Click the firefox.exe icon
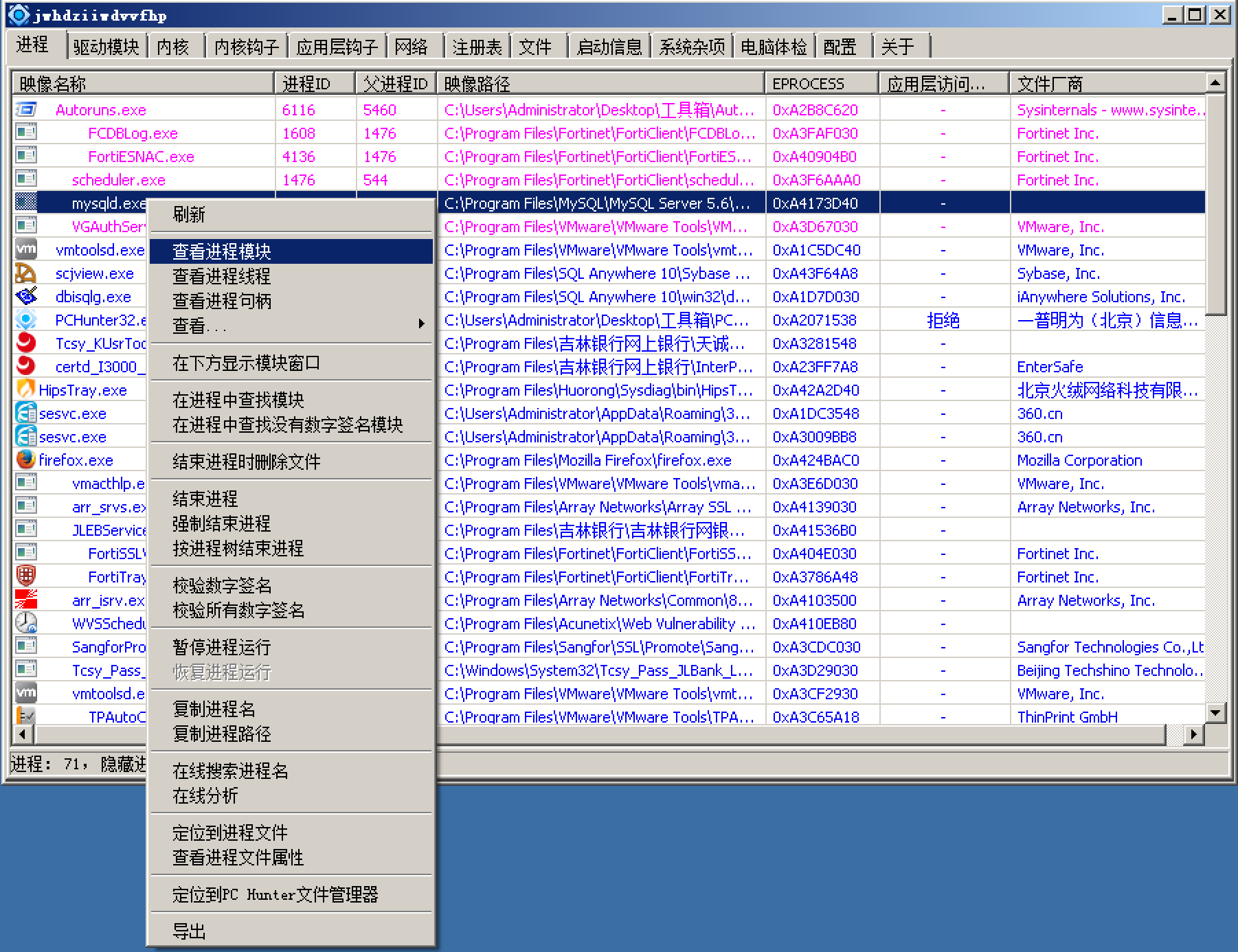 click(x=26, y=460)
